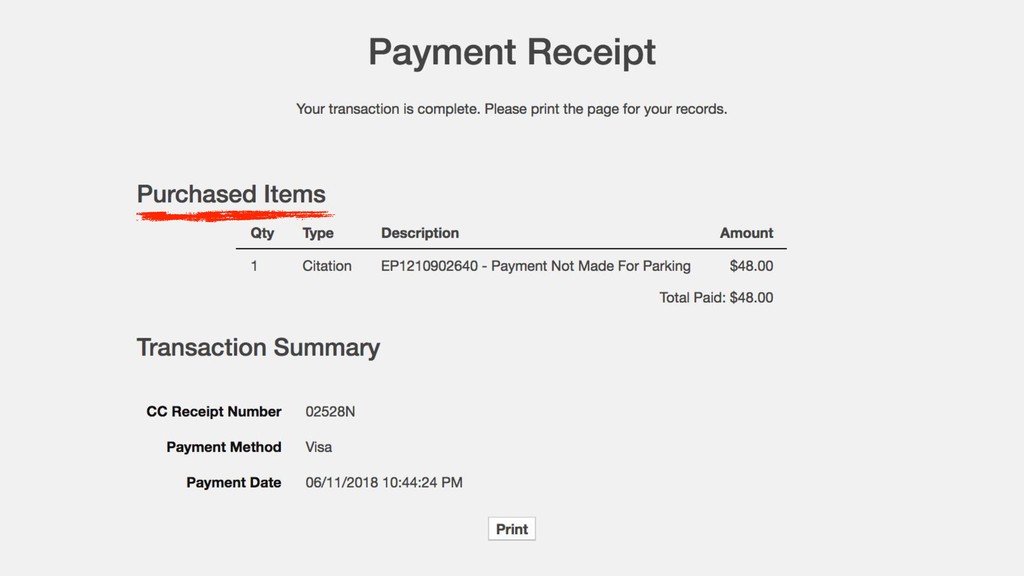1024x576 pixels.
Task: Click the Visa payment method value
Action: pos(319,447)
